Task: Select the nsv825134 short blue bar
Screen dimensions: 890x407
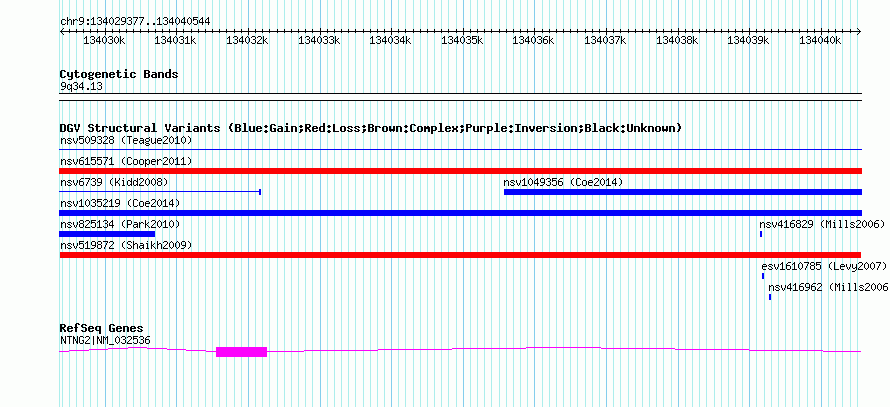Action: click(x=107, y=234)
